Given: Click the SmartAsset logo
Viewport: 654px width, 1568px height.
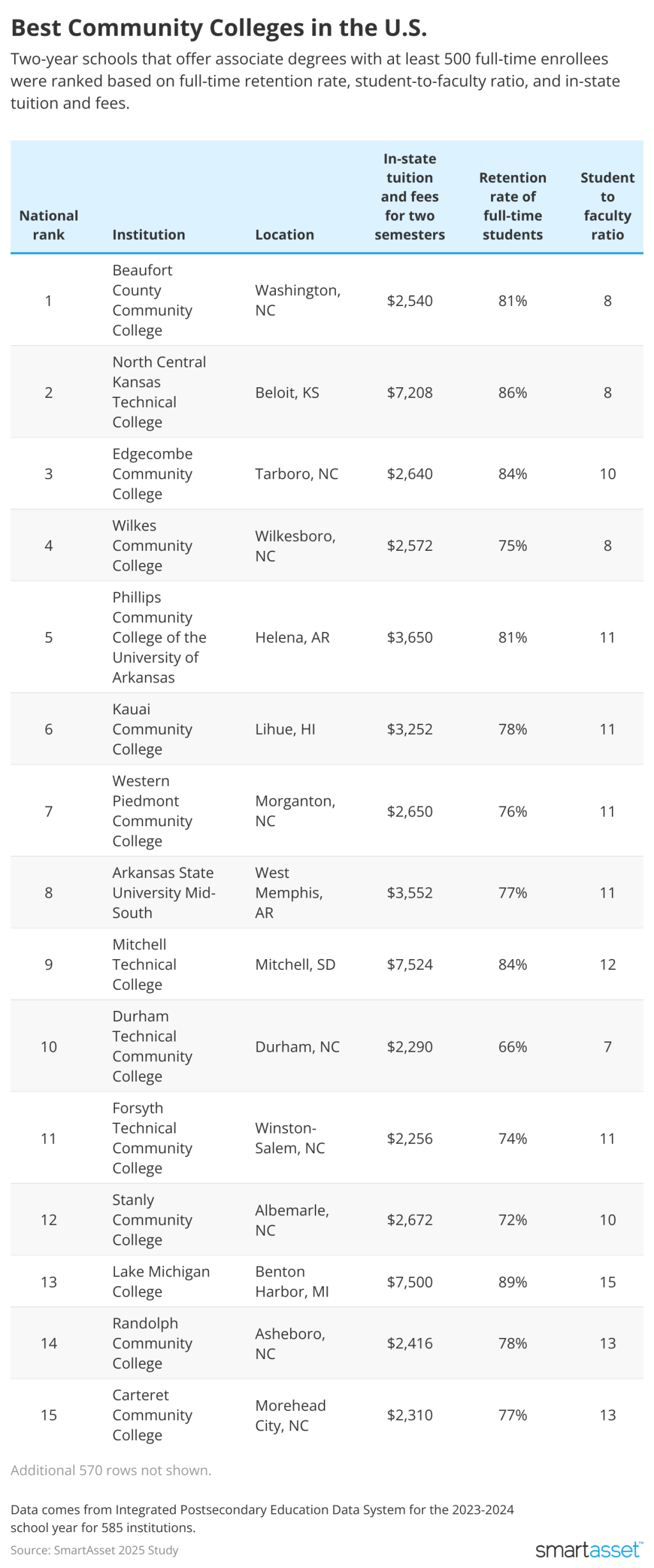Looking at the screenshot, I should click(588, 1549).
